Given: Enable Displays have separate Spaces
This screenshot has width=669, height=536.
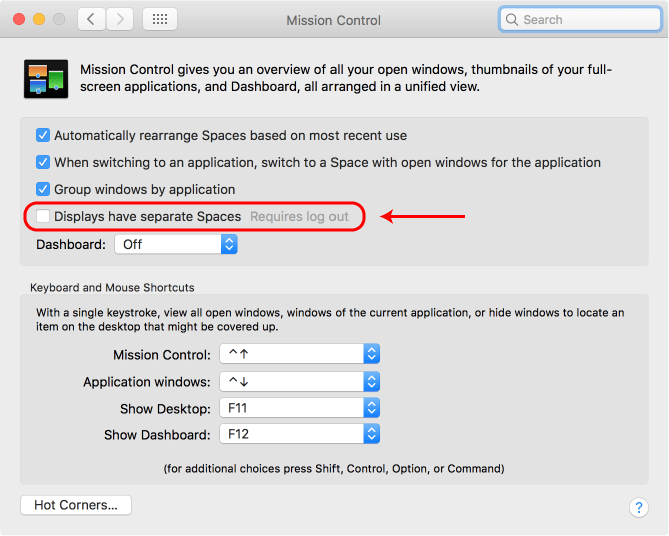Looking at the screenshot, I should pos(43,216).
